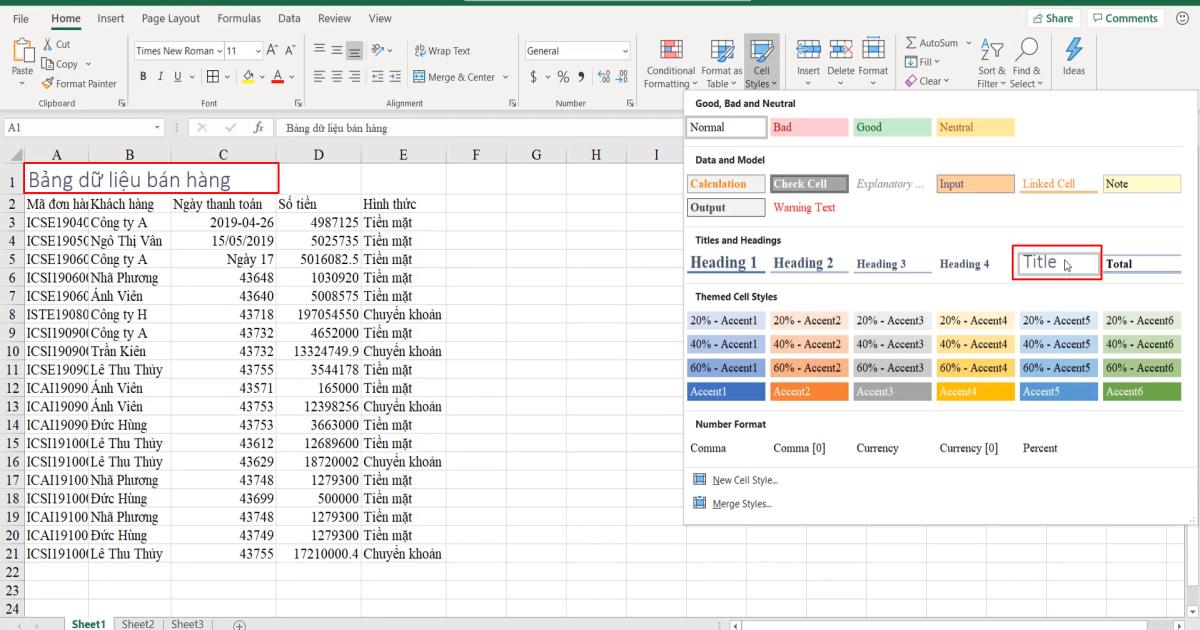
Task: Open the Review ribbon tab
Action: [x=334, y=17]
